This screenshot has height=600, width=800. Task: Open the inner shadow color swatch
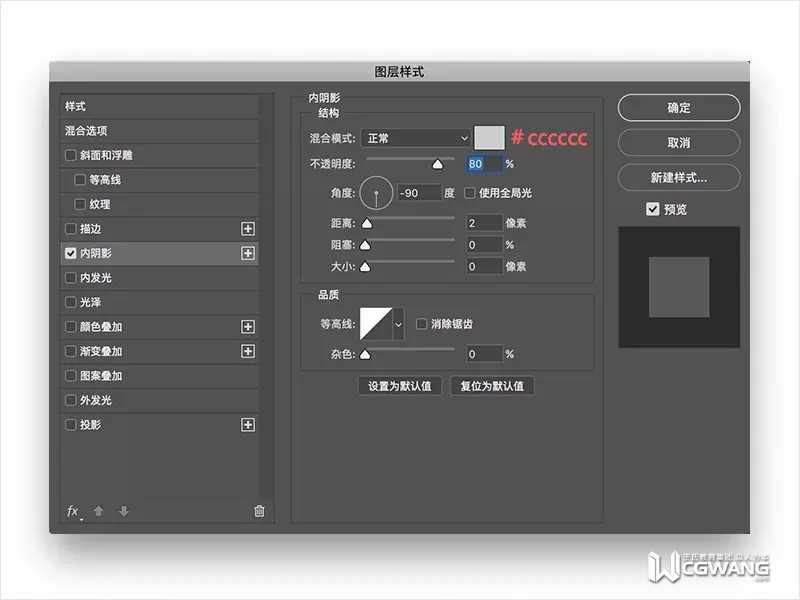489,138
